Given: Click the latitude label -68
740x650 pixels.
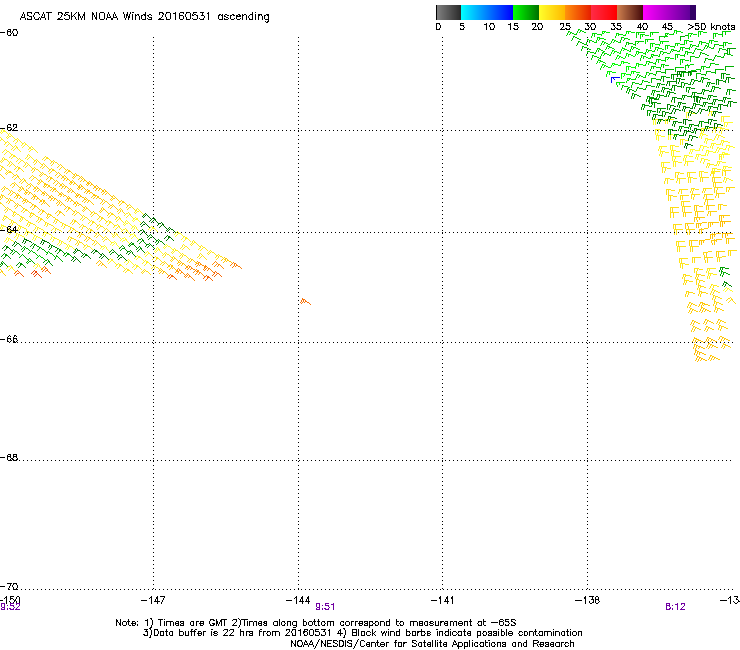Looking at the screenshot, I should point(9,457).
